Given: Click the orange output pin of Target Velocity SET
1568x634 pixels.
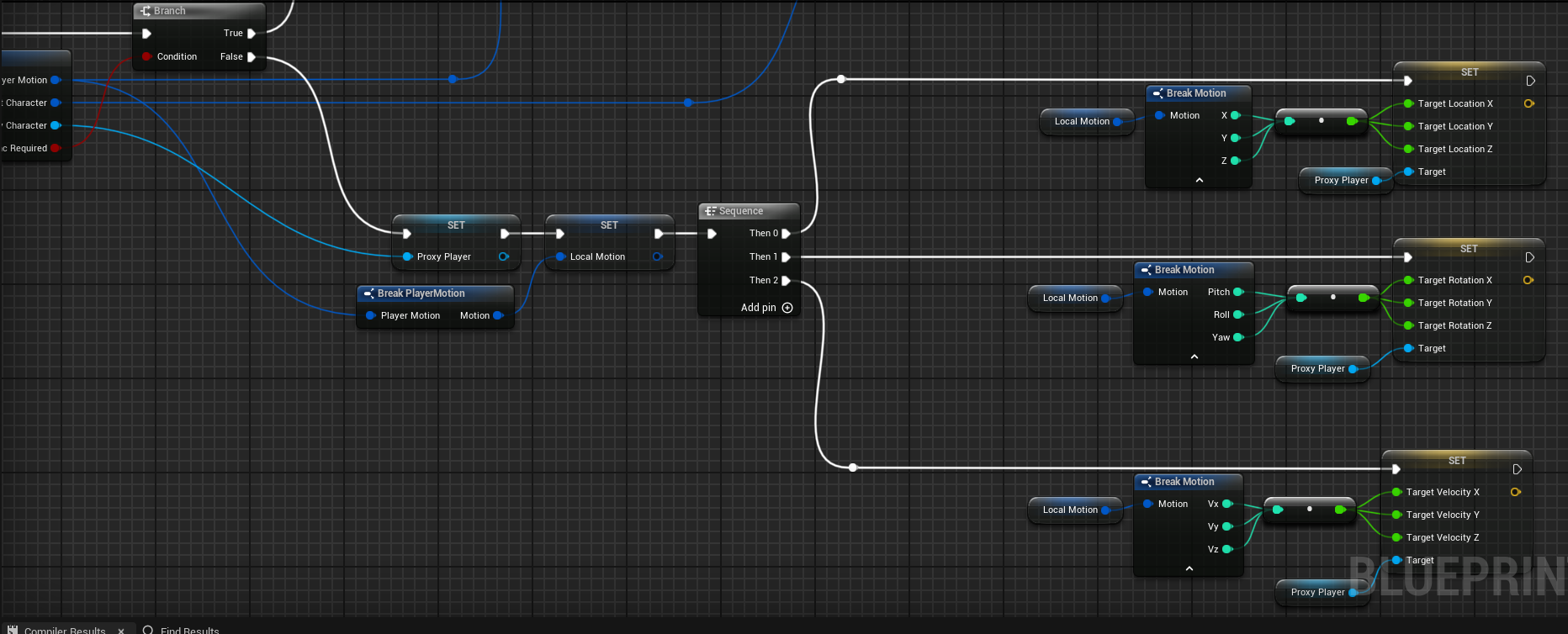Looking at the screenshot, I should click(x=1515, y=492).
